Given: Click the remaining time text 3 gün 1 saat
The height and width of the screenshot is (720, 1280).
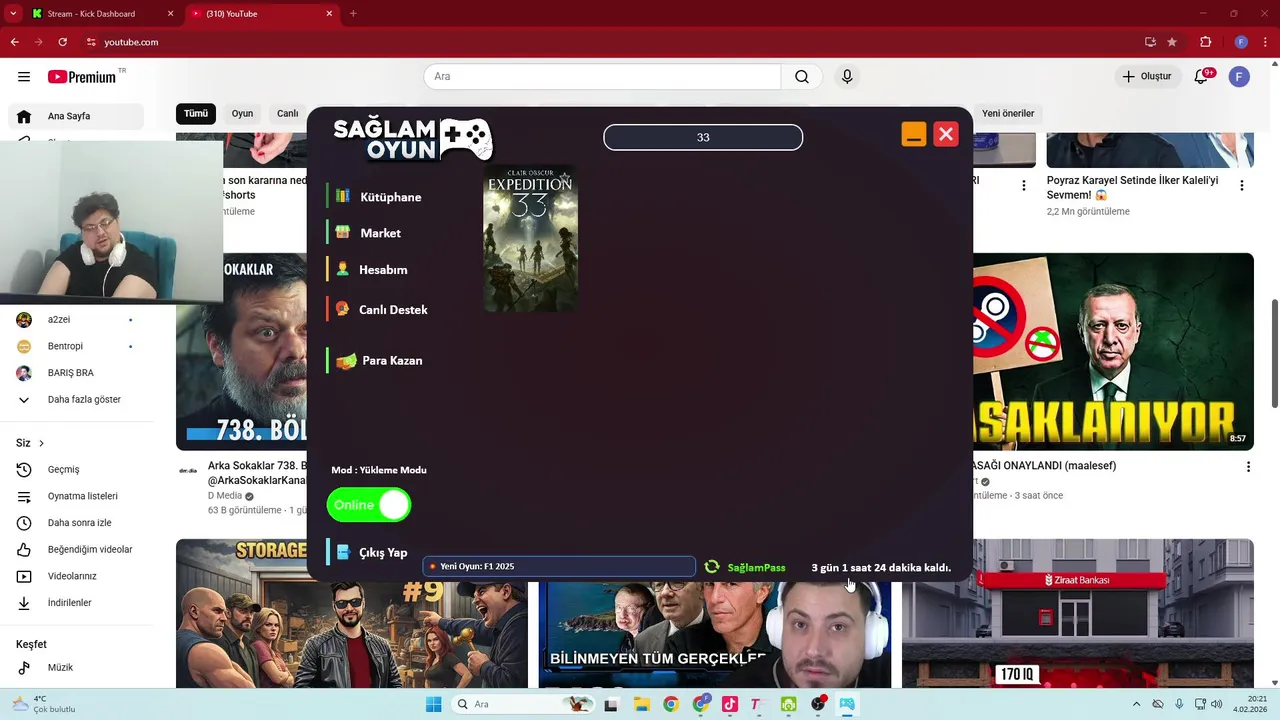Looking at the screenshot, I should (881, 568).
